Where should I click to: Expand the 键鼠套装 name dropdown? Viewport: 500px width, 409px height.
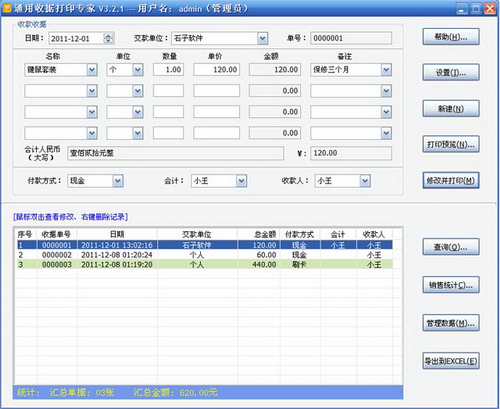(x=92, y=70)
